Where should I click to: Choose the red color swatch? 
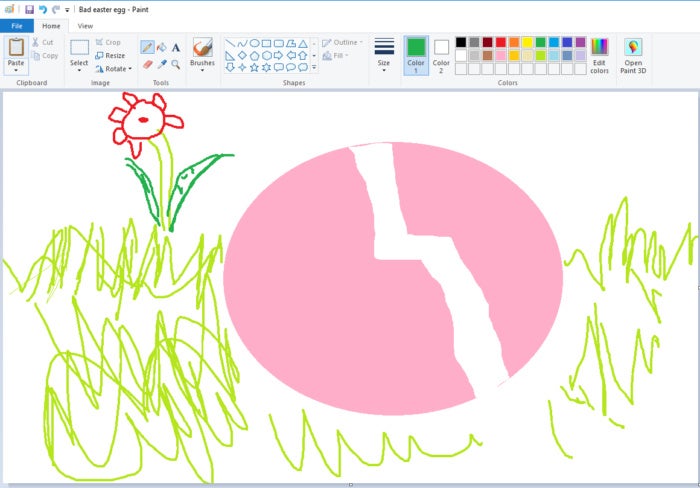(x=501, y=42)
